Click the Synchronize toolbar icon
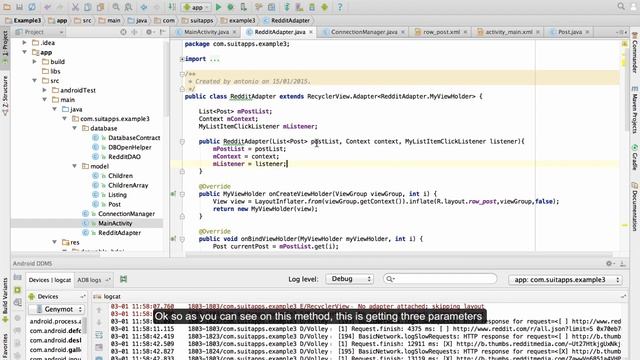Viewport: 640px width, 360px height. pyautogui.click(x=32, y=7)
